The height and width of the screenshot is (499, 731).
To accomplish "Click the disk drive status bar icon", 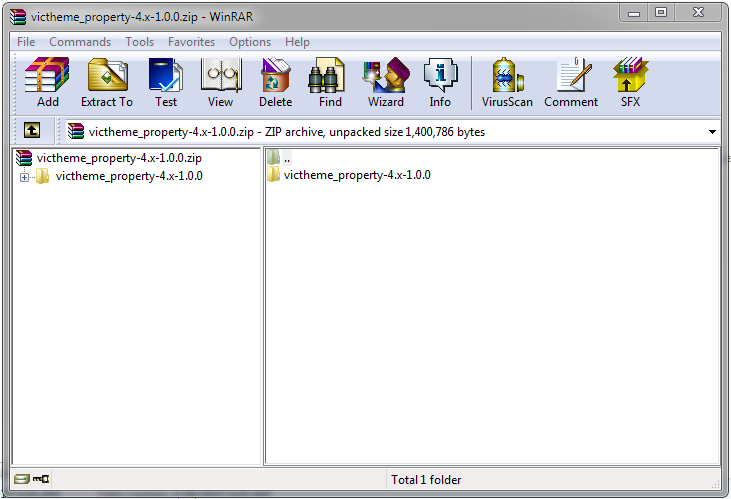I will coord(21,479).
